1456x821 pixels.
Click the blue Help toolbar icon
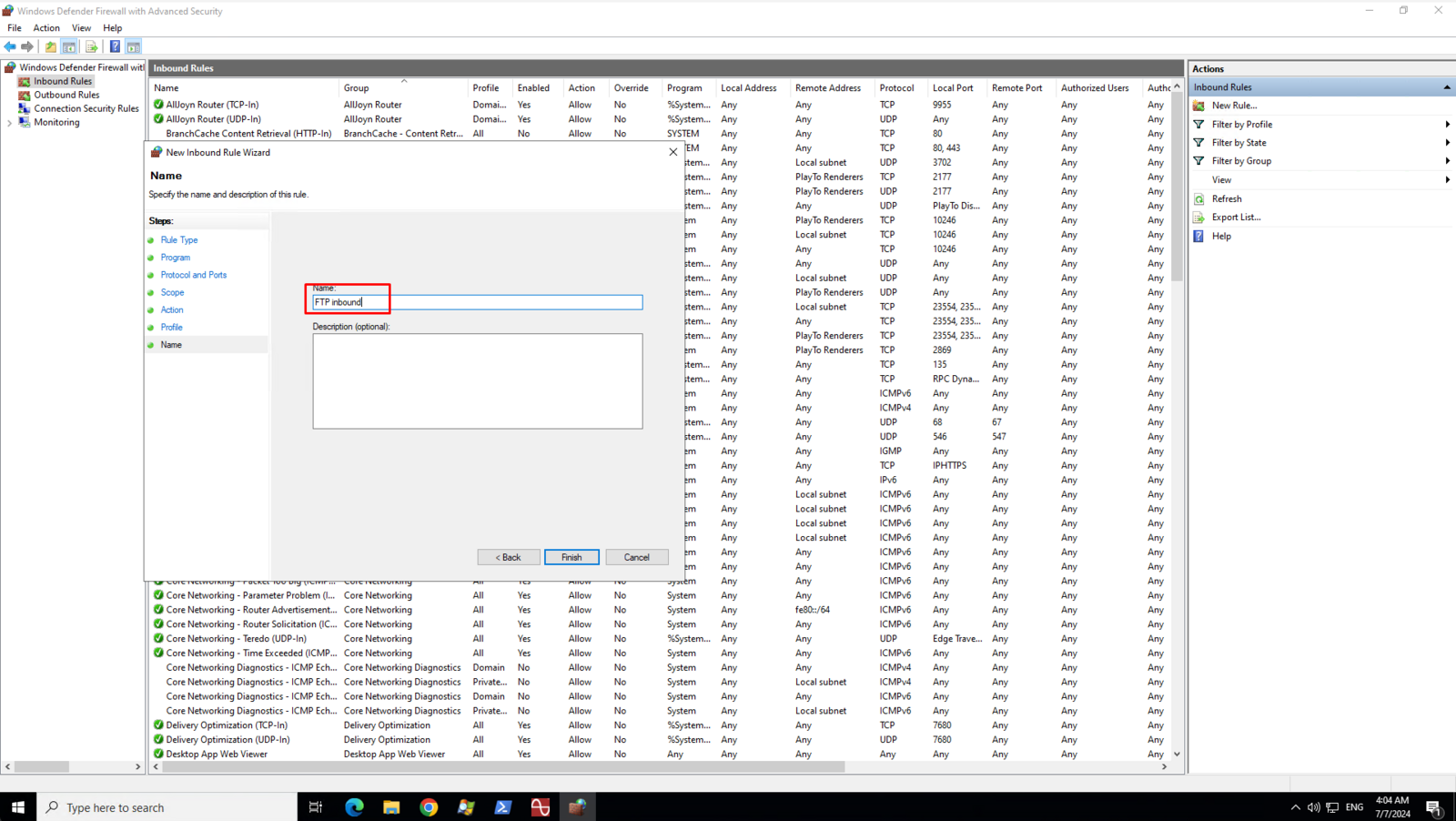(115, 46)
